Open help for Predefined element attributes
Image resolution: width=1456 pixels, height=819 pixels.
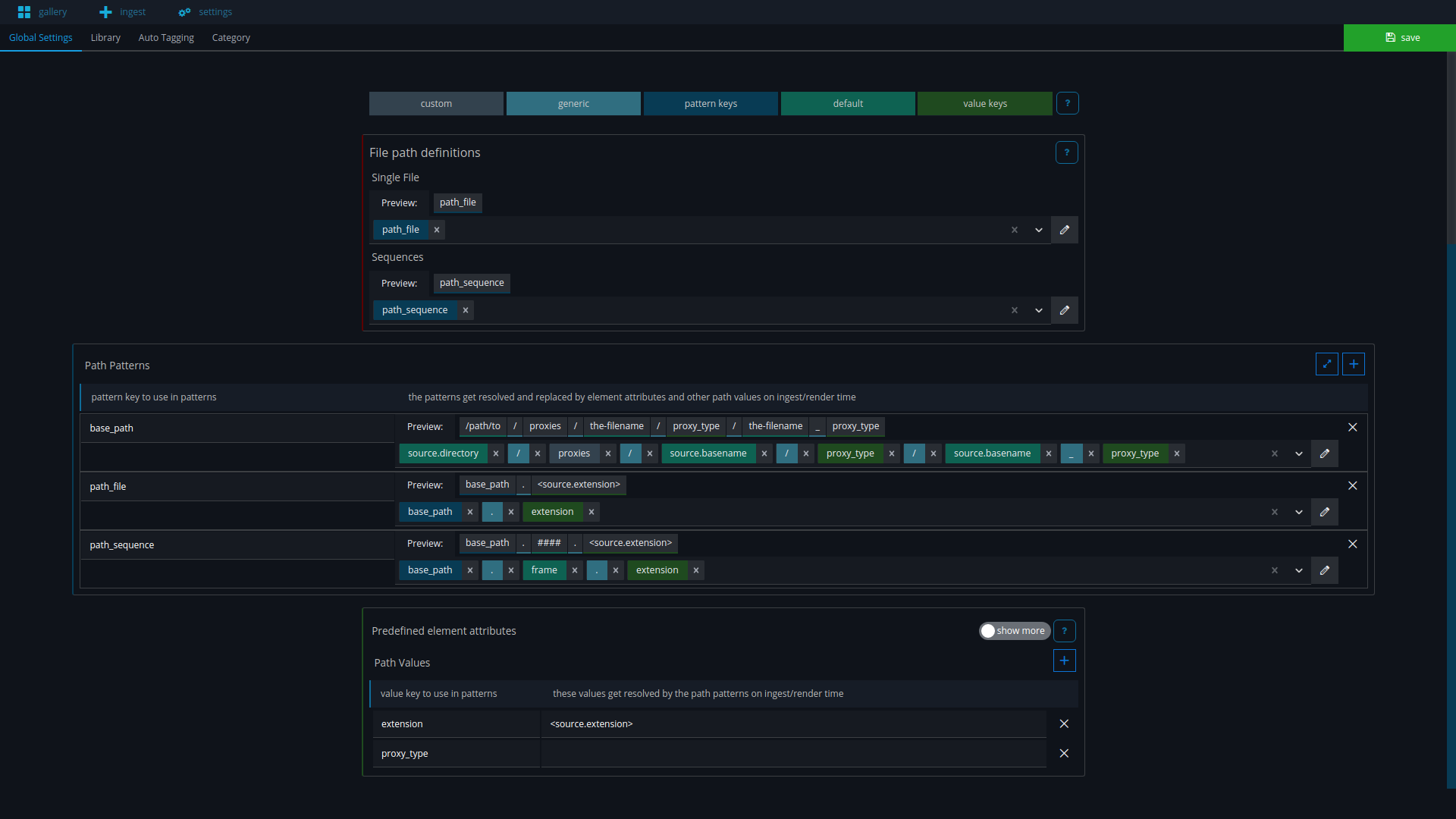pos(1064,631)
